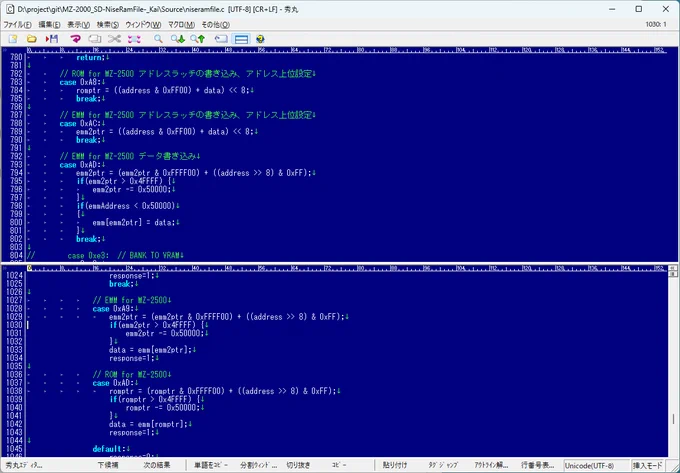Click the grayed-out Redo icon
This screenshot has width=680, height=473.
click(x=95, y=39)
